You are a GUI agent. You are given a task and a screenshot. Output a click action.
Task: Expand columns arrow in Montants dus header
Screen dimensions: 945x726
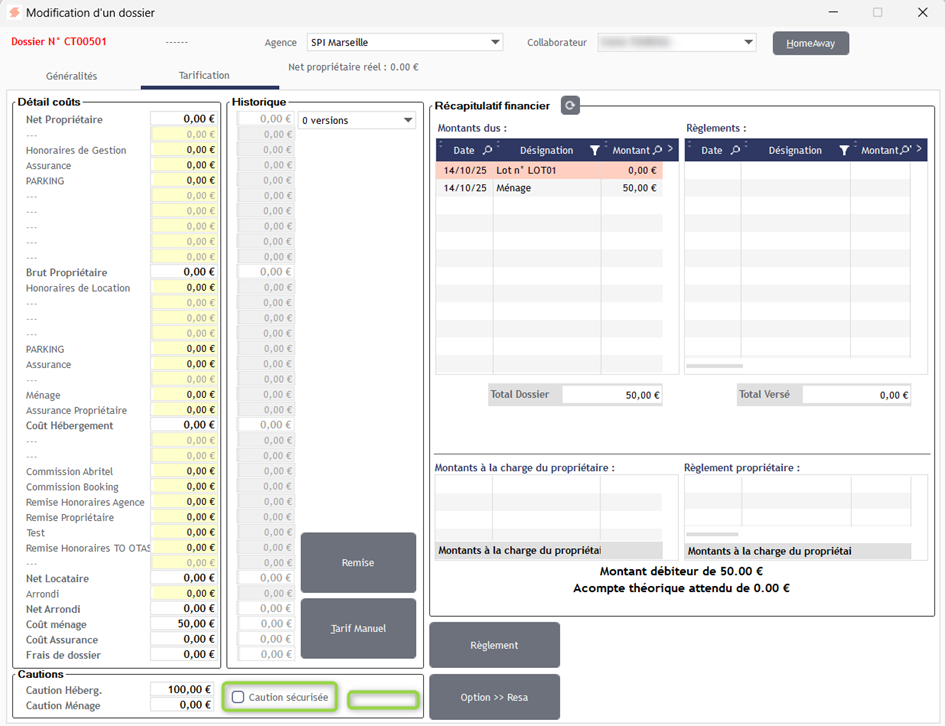click(x=670, y=150)
